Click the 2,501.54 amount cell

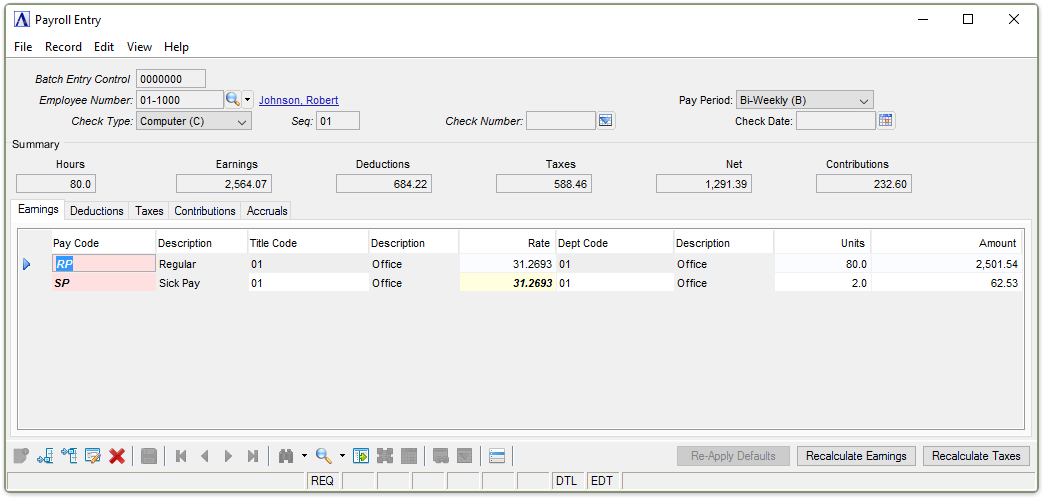point(946,264)
